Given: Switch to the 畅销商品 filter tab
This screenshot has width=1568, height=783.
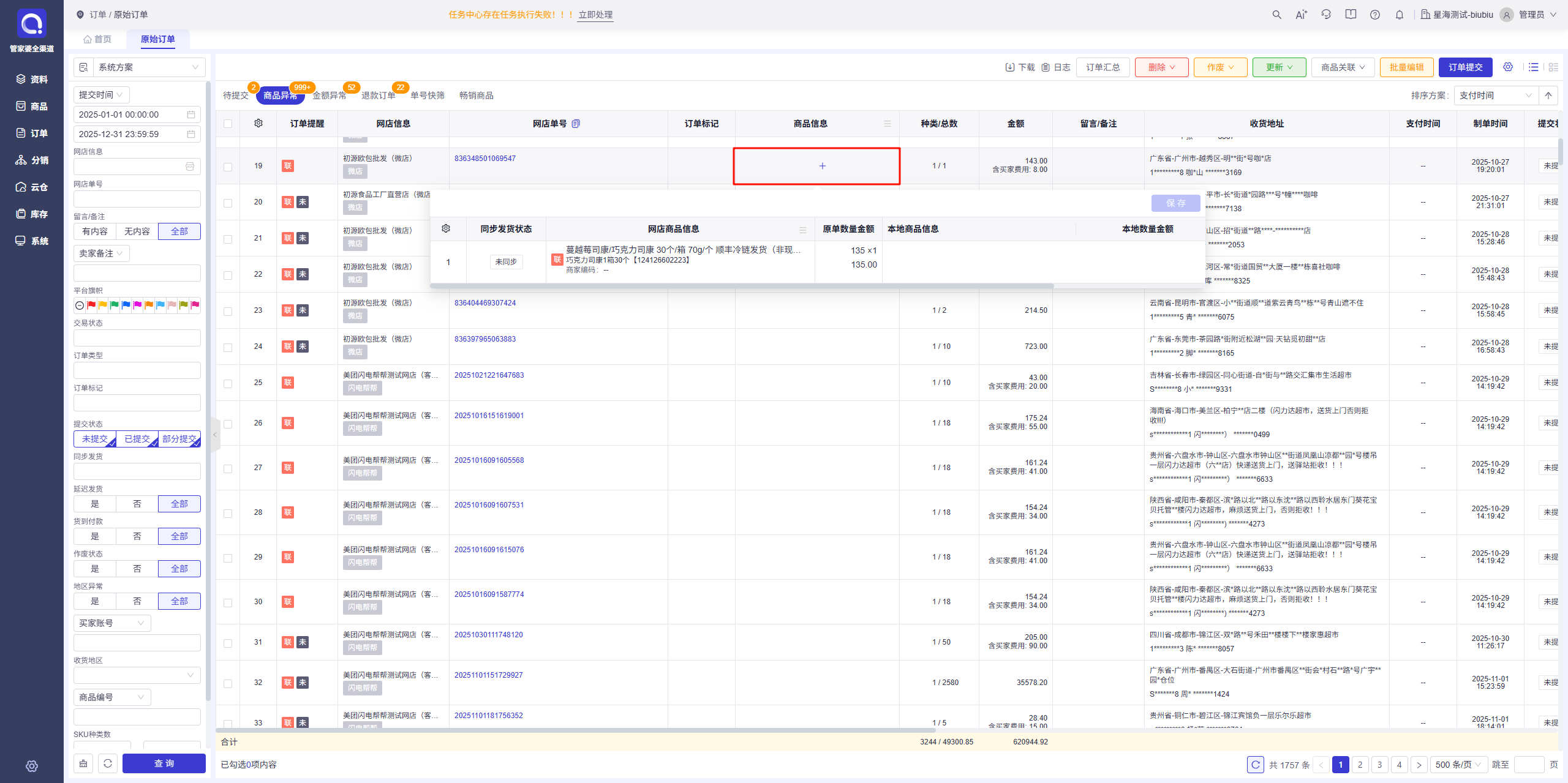Looking at the screenshot, I should coord(477,96).
